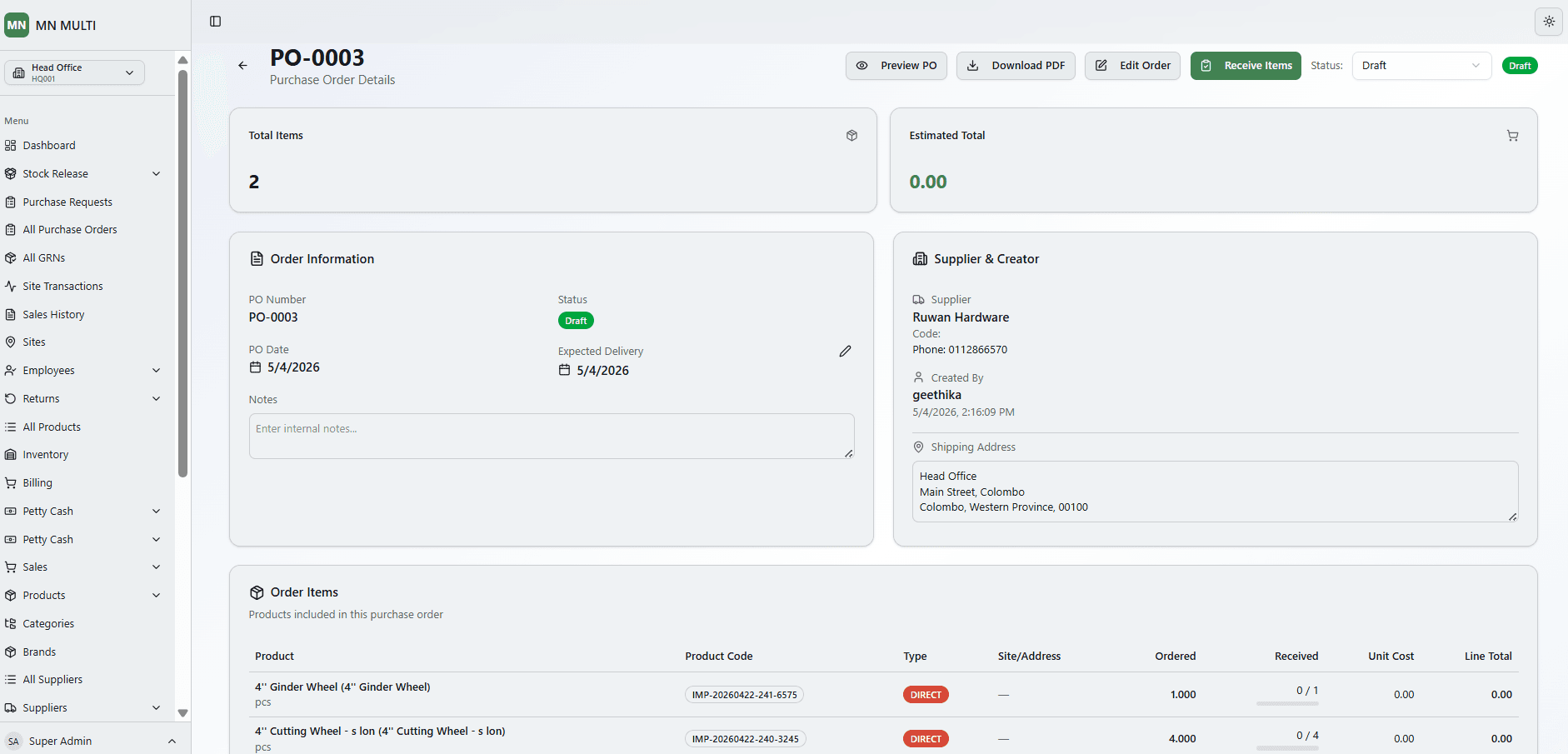Click the All Products list icon
This screenshot has height=754, width=1568.
(x=11, y=427)
